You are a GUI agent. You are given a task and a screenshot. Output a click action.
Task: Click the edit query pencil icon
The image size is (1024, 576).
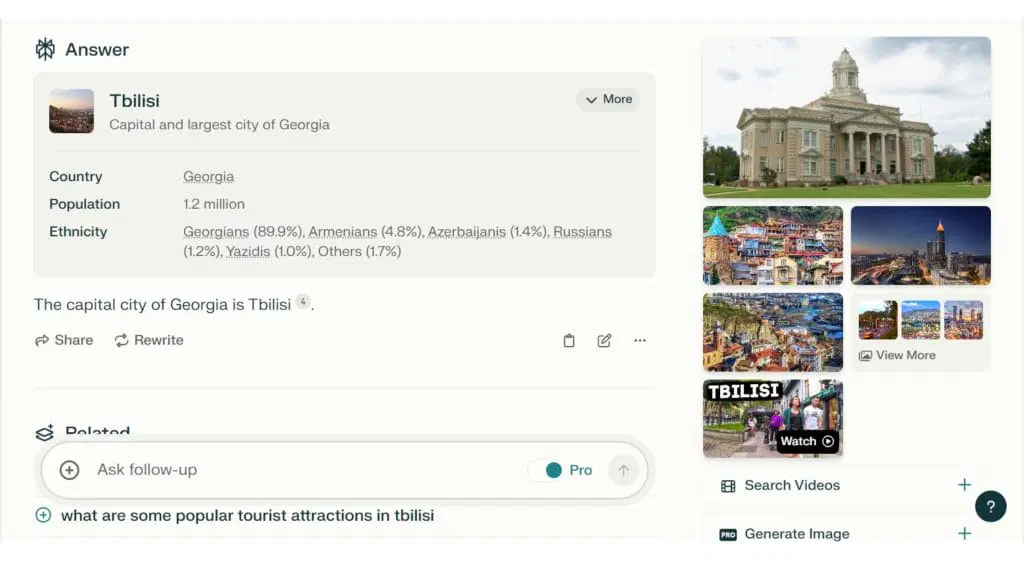point(604,340)
